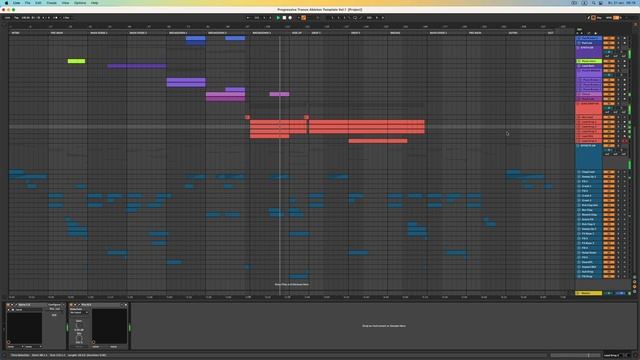Collapse the KICK/SUB group track
This screenshot has width=640, height=360.
tap(578, 47)
